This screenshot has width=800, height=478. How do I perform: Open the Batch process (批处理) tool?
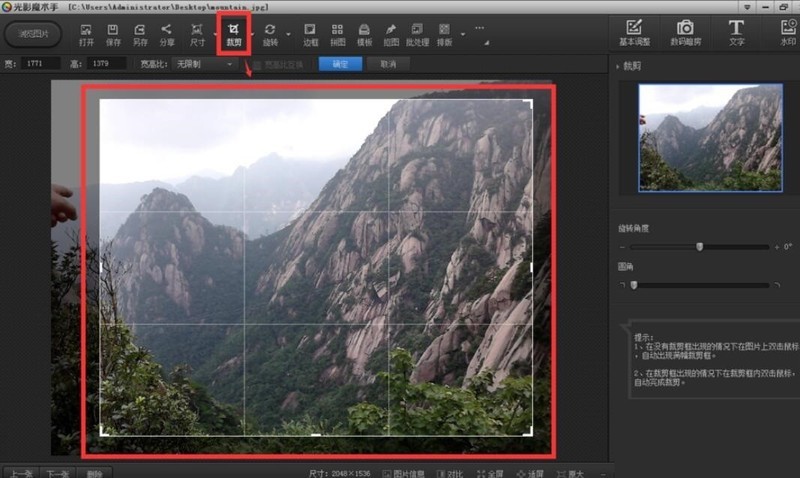click(416, 34)
